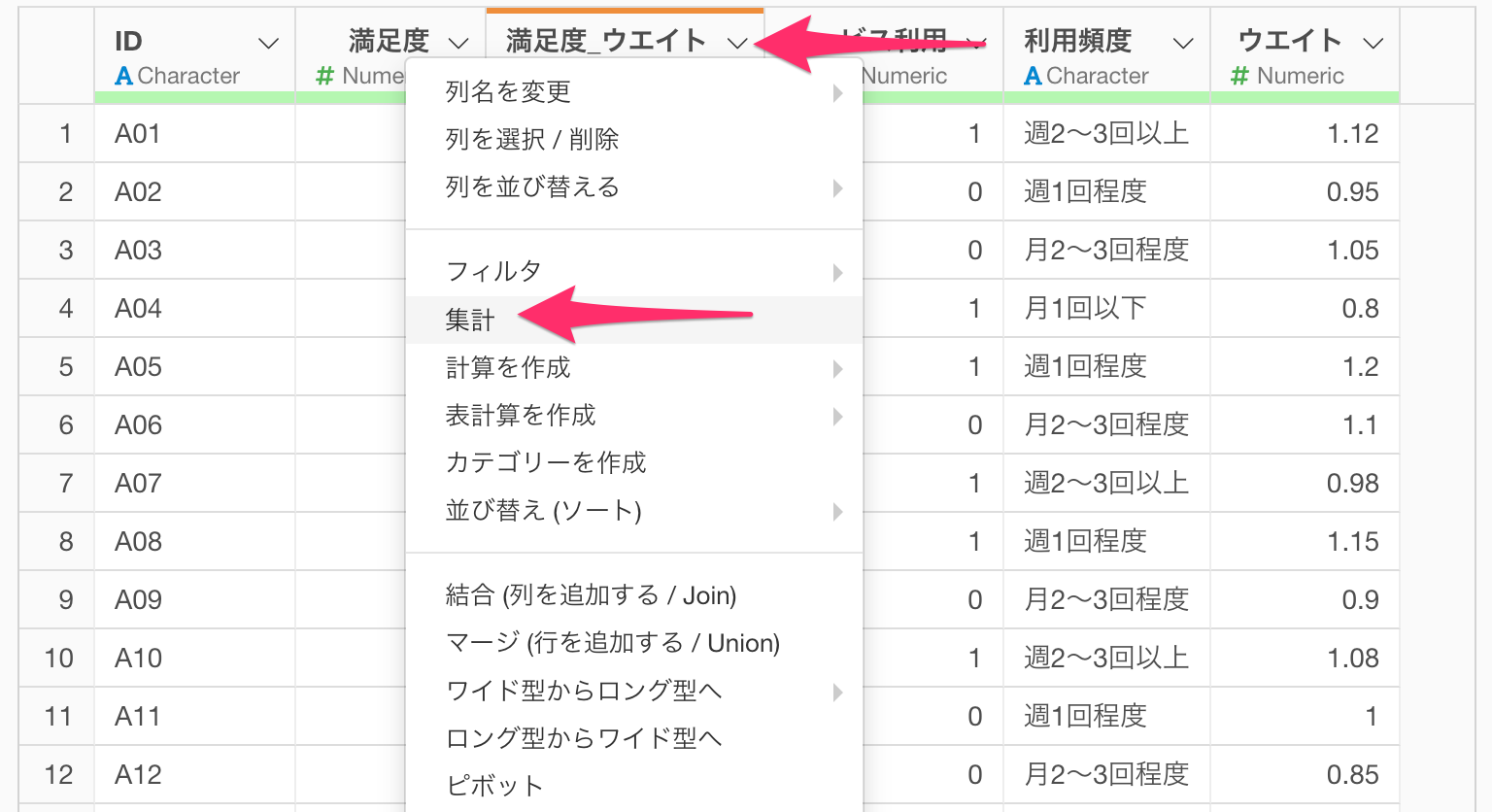The image size is (1492, 812).
Task: Expand the フィルタ submenu
Action: [836, 273]
